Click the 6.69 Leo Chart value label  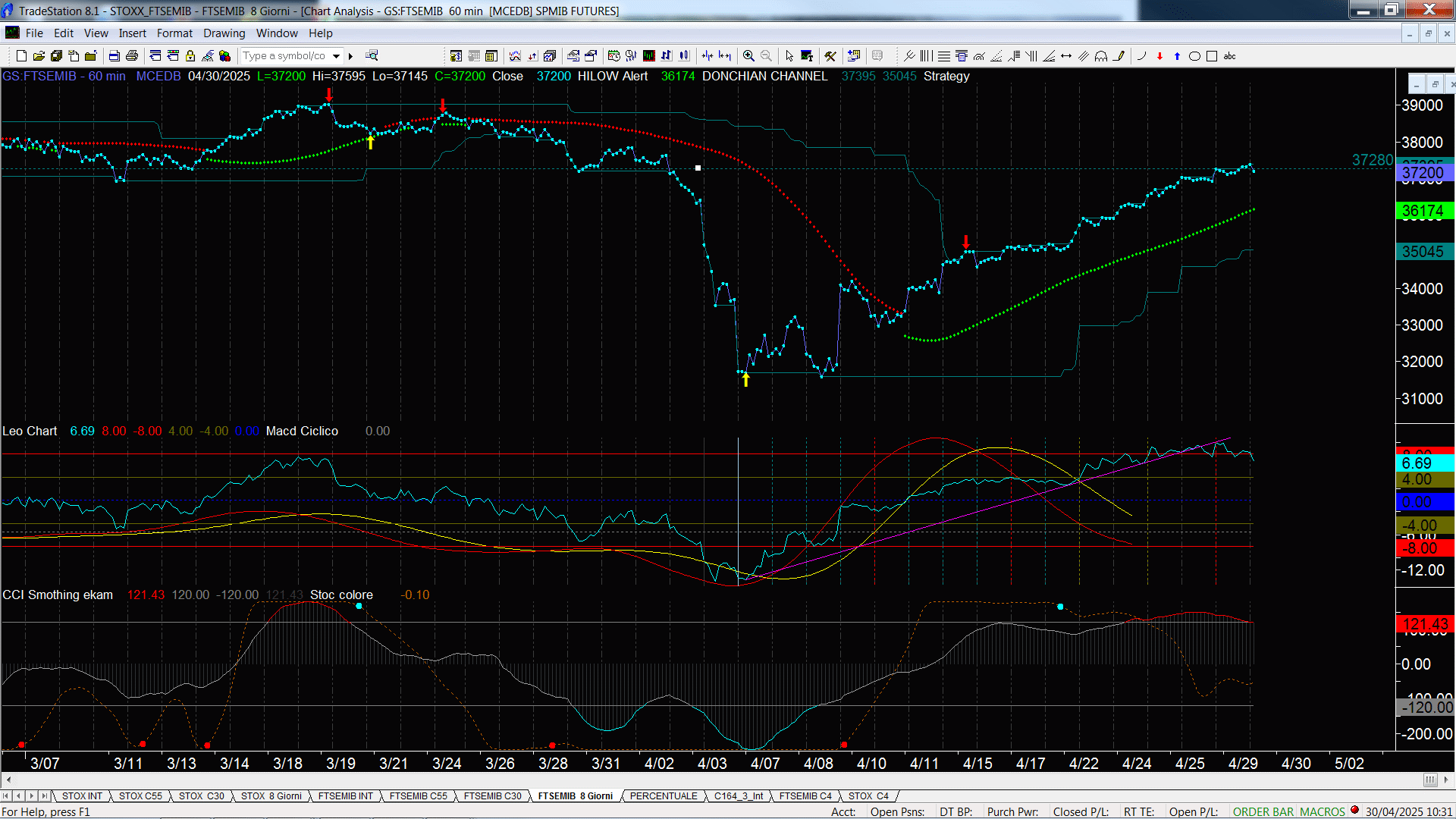coord(1424,463)
